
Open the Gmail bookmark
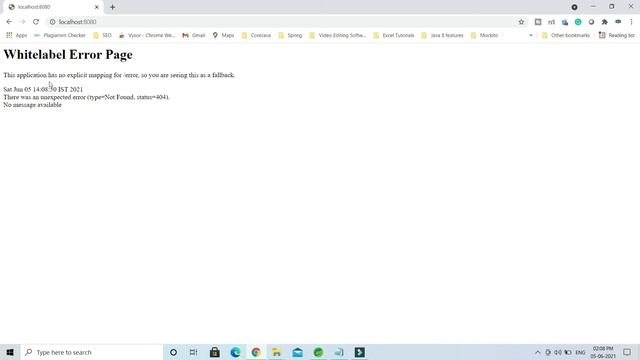pos(194,36)
